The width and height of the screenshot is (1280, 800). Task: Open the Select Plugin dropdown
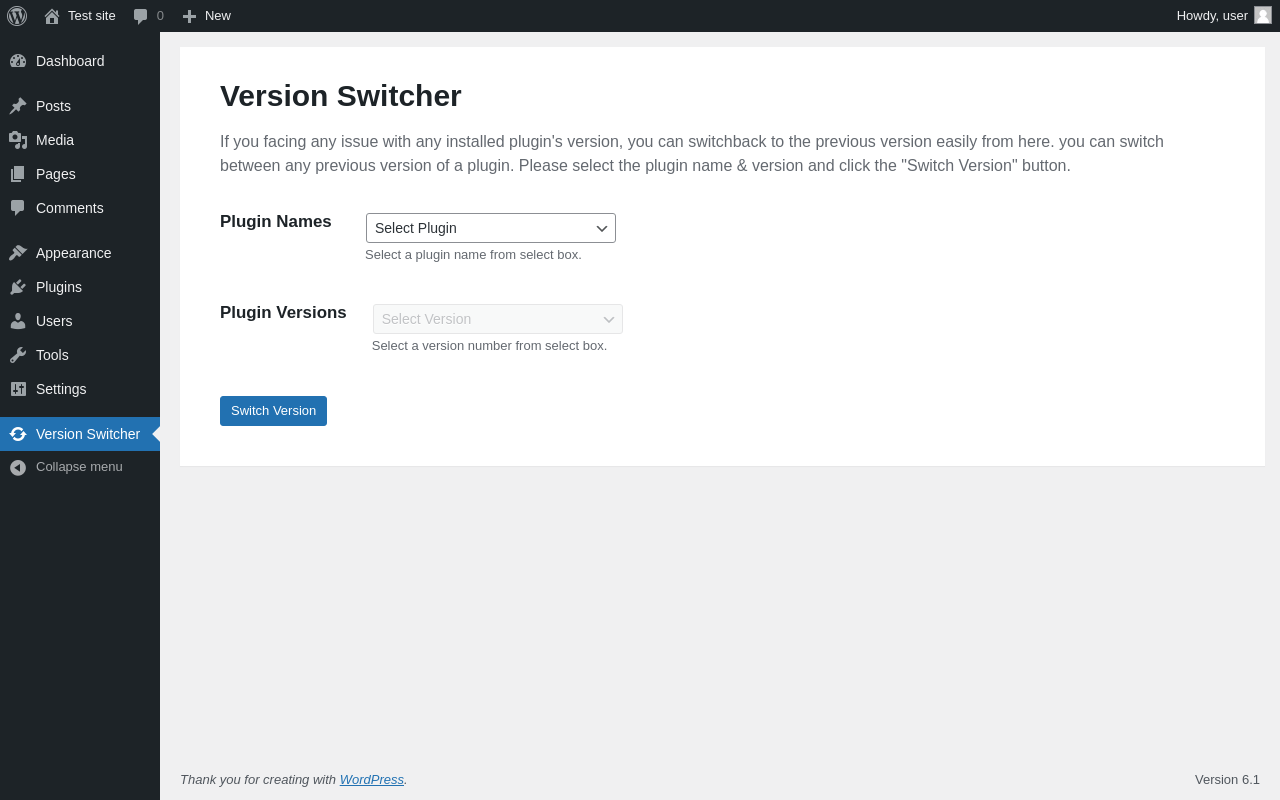pyautogui.click(x=491, y=228)
